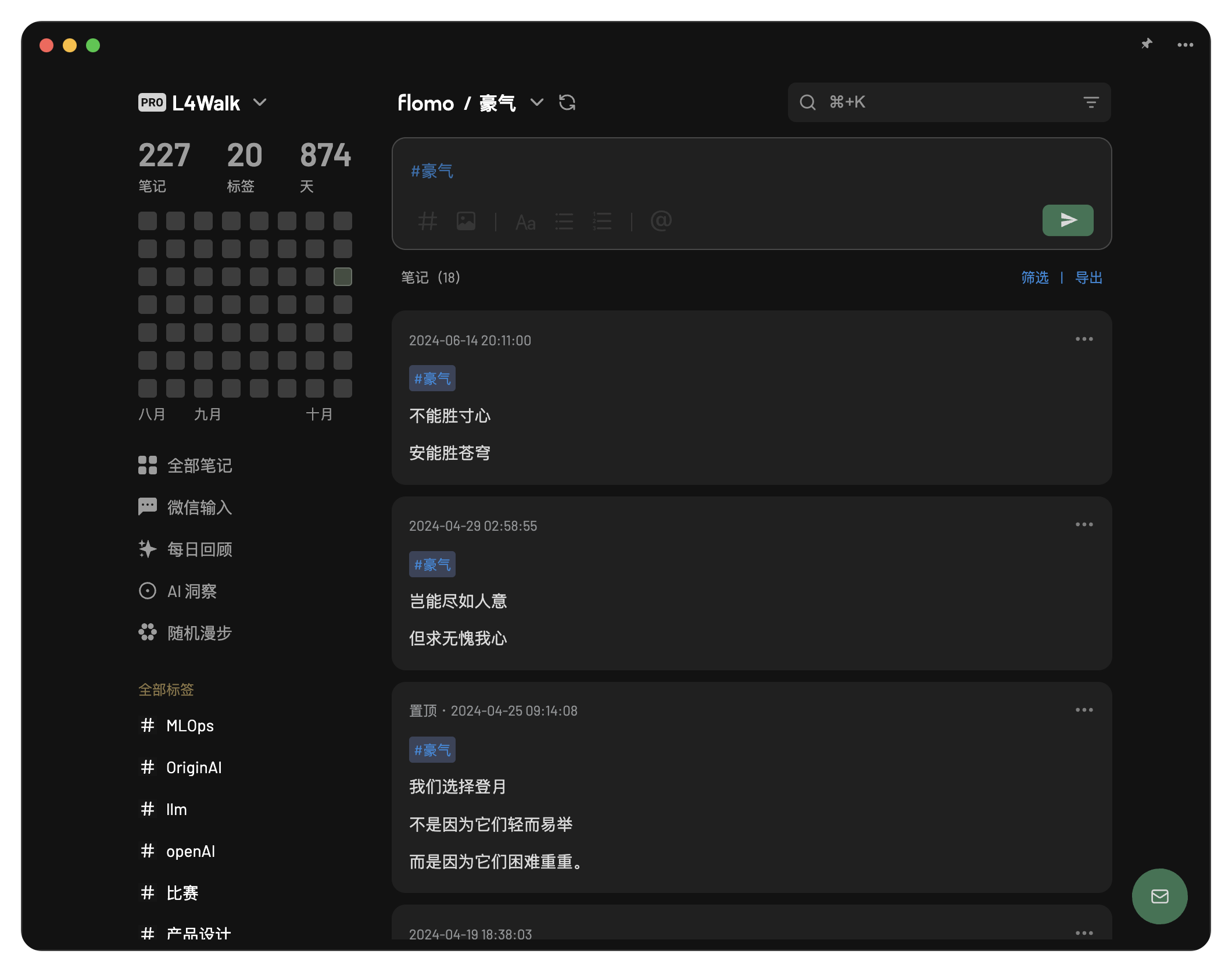Click the pin window icon
1232x972 pixels.
click(x=1147, y=44)
